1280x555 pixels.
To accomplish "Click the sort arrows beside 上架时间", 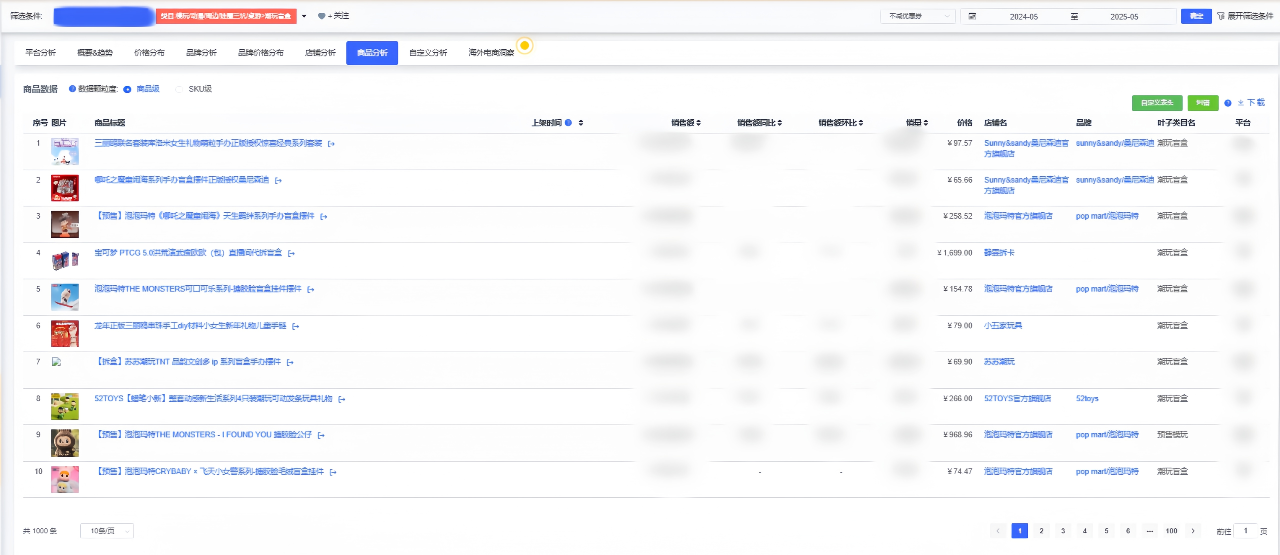I will (x=580, y=123).
